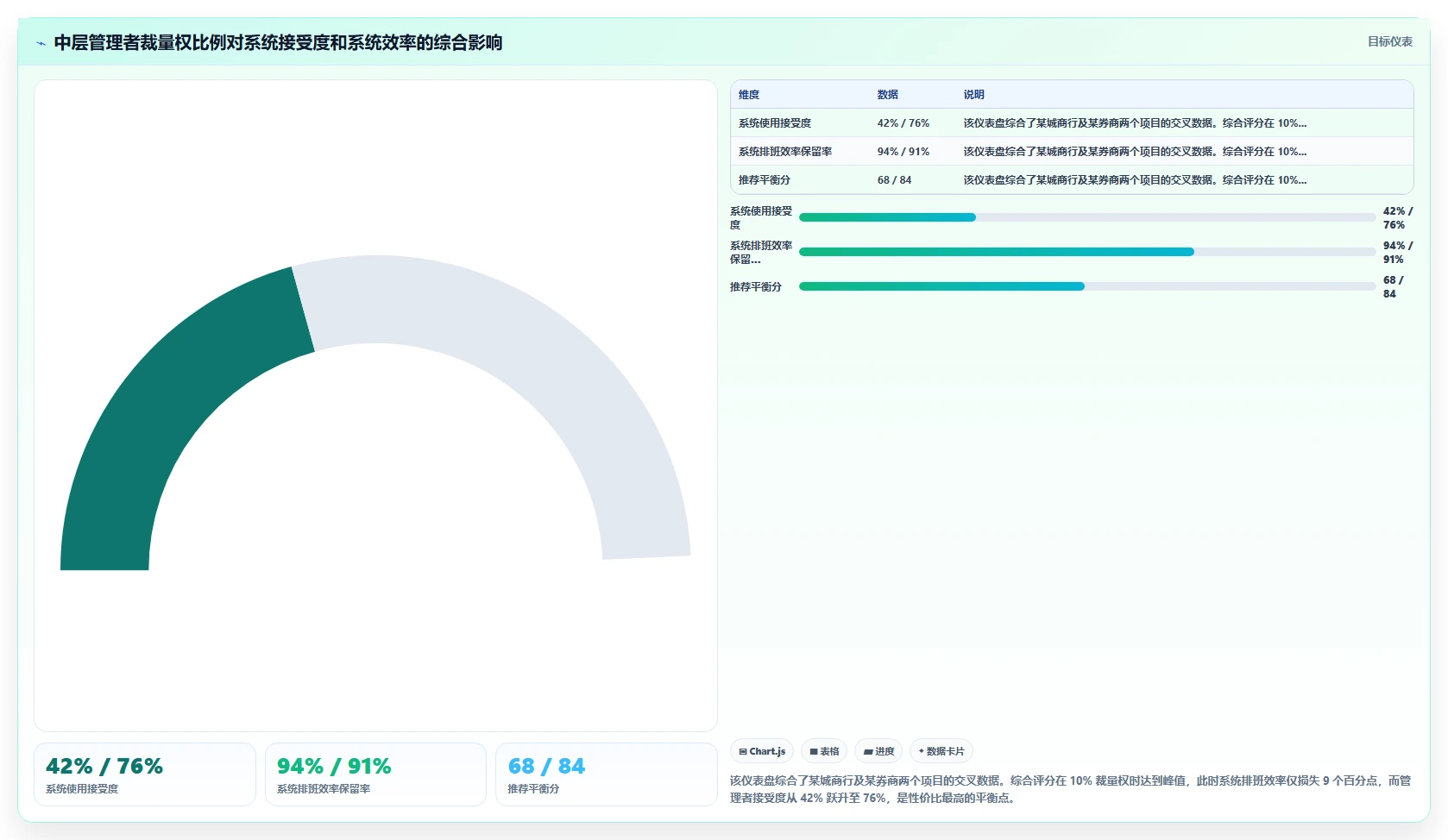Click the summary paragraph below the tag chips
Image resolution: width=1448 pixels, height=840 pixels.
(1070, 789)
